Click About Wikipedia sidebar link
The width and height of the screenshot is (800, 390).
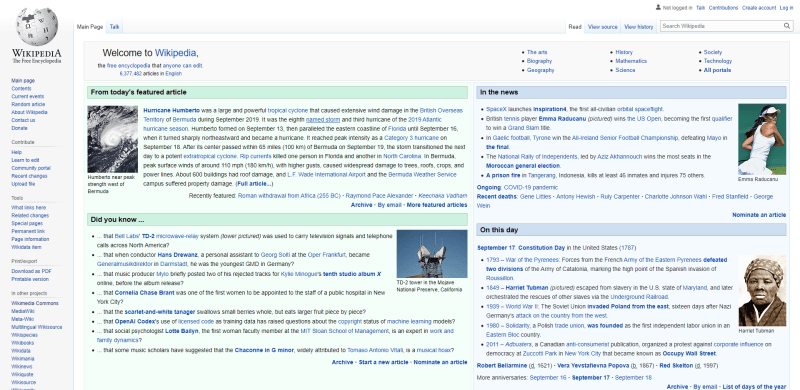pyautogui.click(x=29, y=112)
